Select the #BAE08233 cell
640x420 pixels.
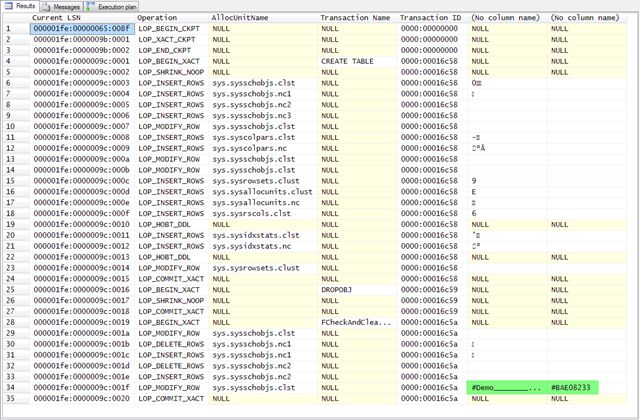pyautogui.click(x=571, y=388)
